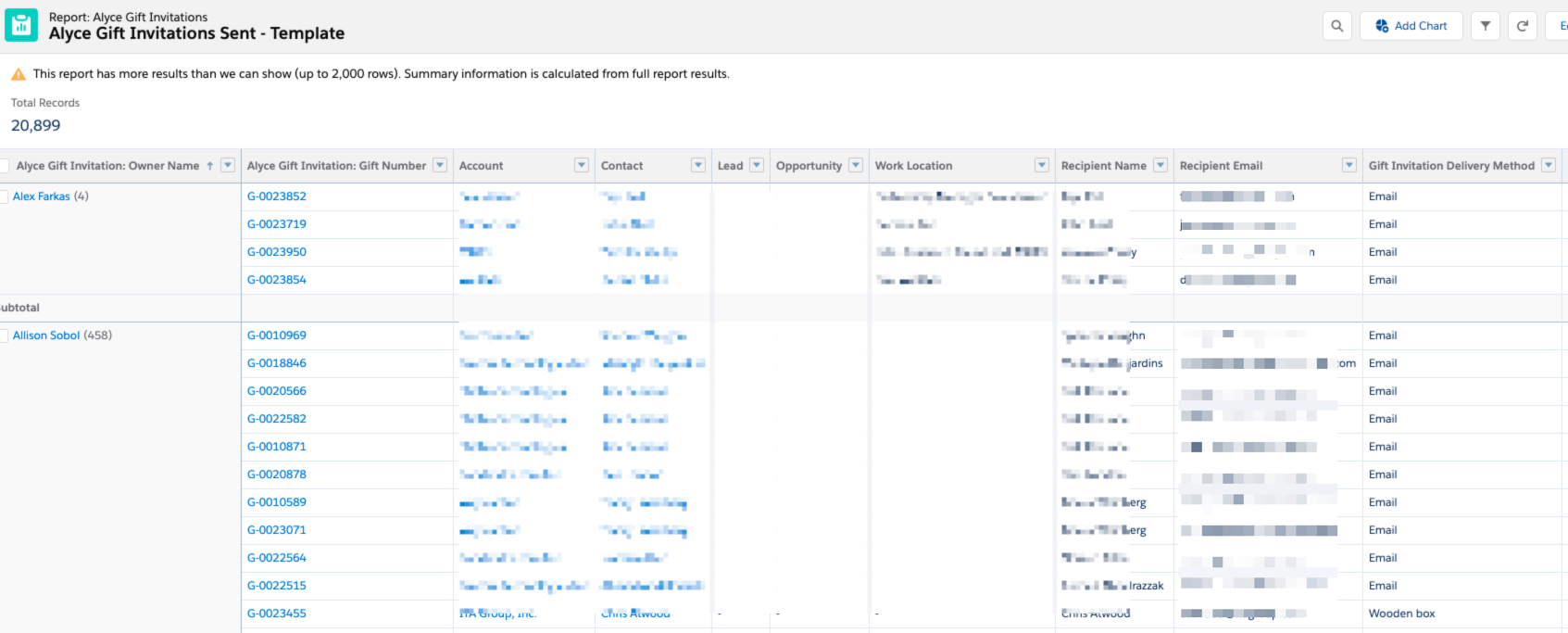
Task: Open the Recipient Name column dropdown
Action: [x=1160, y=166]
